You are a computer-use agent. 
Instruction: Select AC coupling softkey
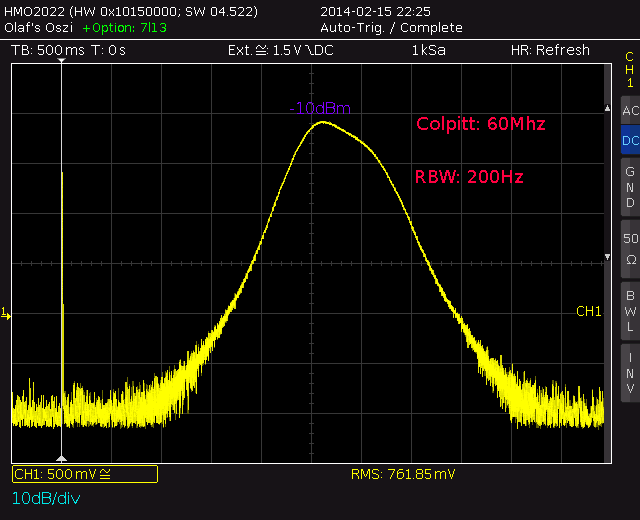coord(630,111)
